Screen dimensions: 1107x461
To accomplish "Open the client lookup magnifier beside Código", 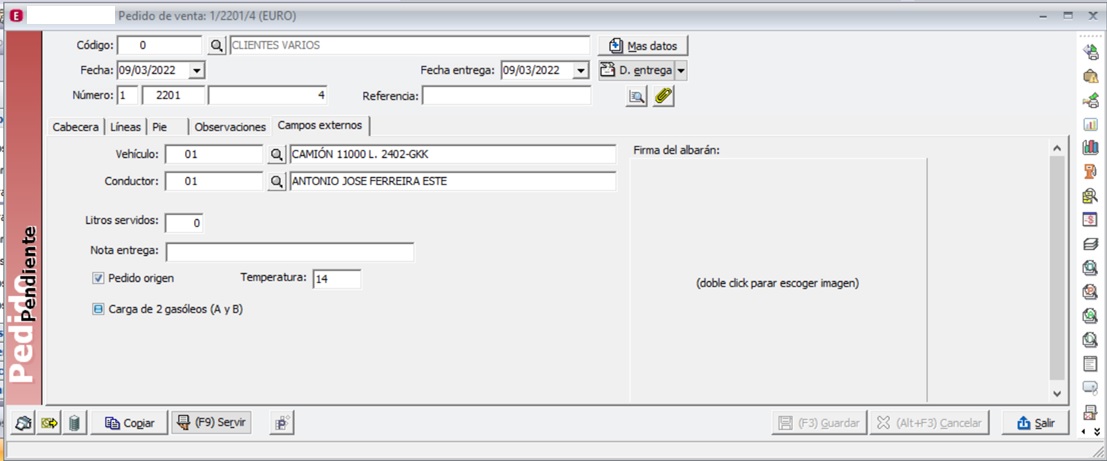I will pos(217,46).
